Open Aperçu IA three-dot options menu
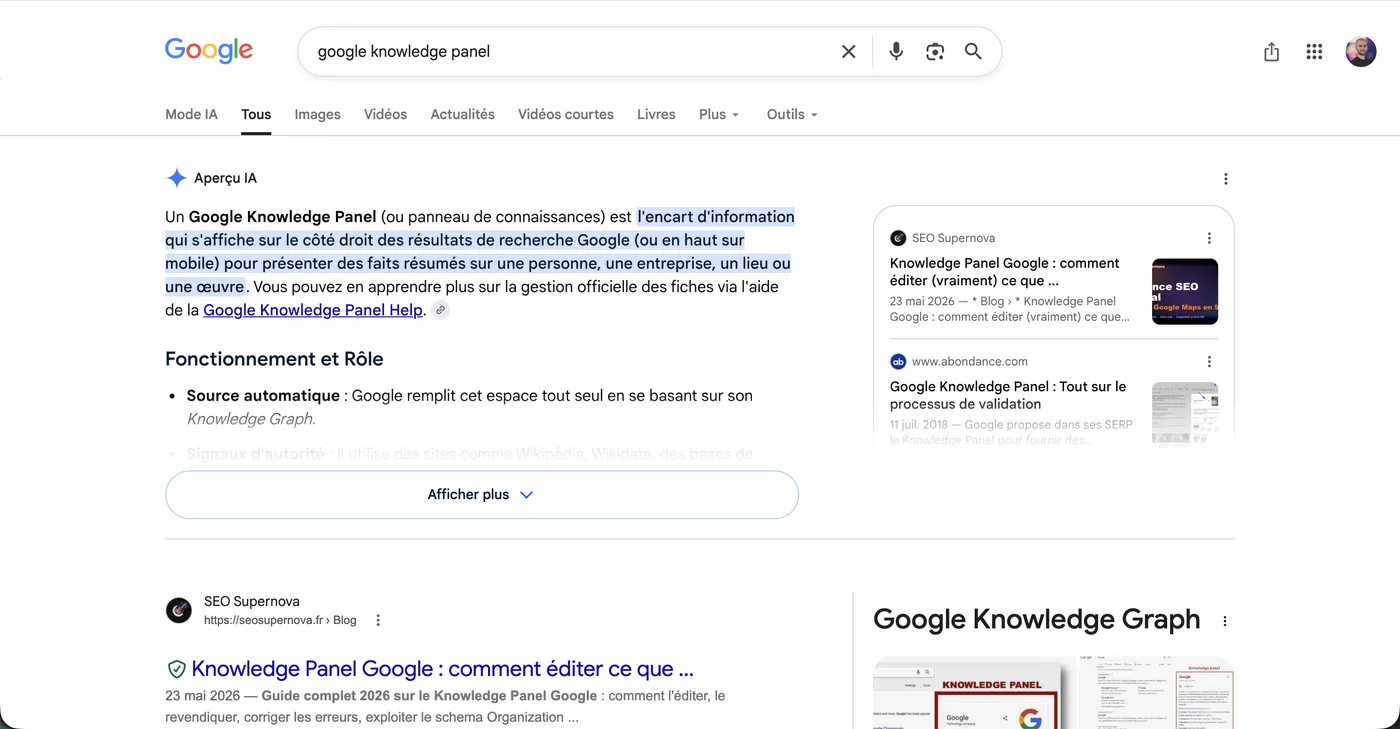 pos(1226,179)
